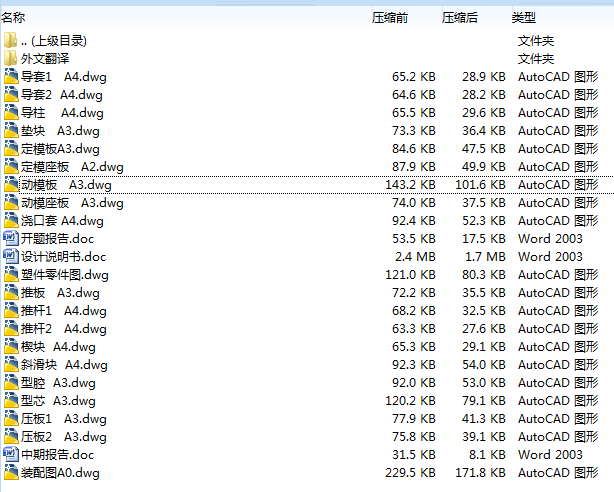Click the 定模座板 A2.dwg file icon

click(11, 166)
